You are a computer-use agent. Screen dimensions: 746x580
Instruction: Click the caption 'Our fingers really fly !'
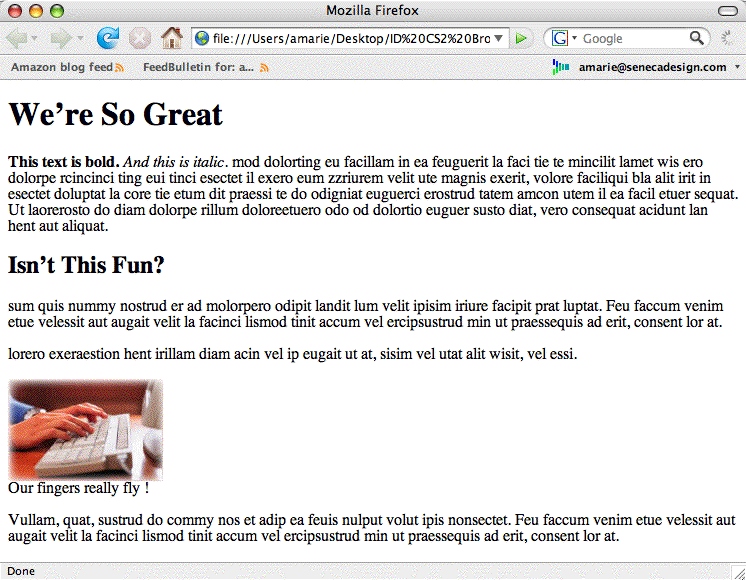coord(79,488)
